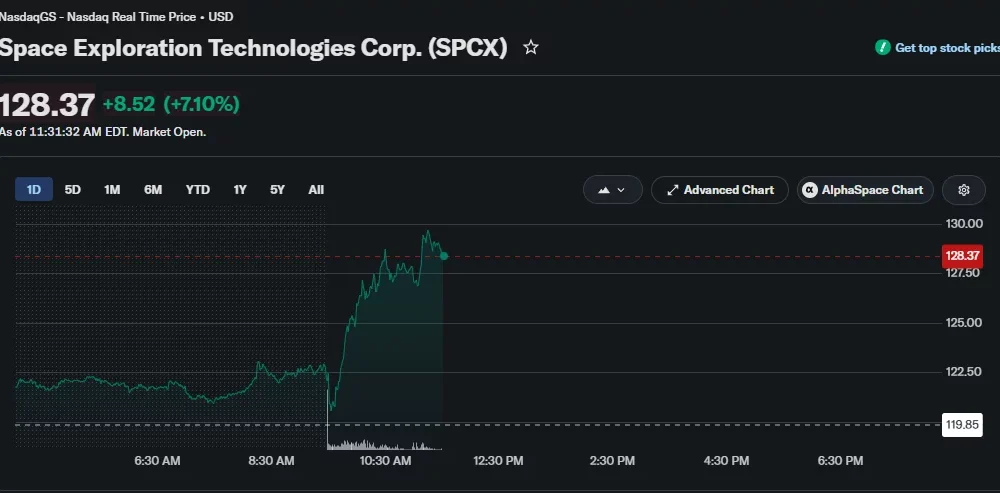Click the 10:30 AM time label

pos(385,460)
